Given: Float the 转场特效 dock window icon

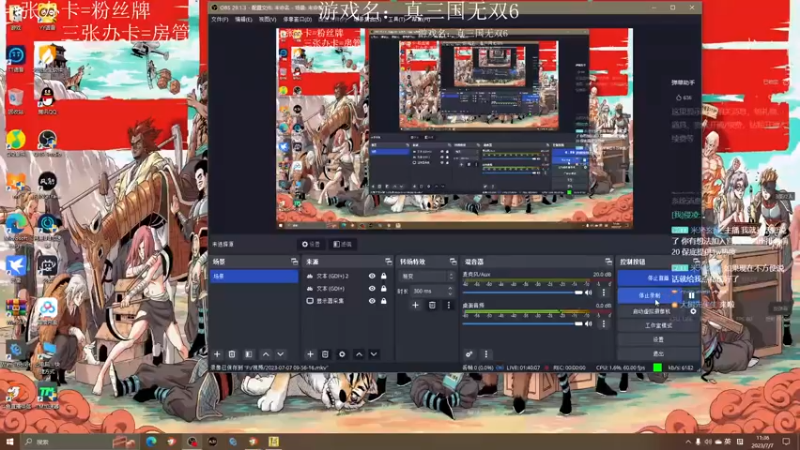Looking at the screenshot, I should coord(453,261).
